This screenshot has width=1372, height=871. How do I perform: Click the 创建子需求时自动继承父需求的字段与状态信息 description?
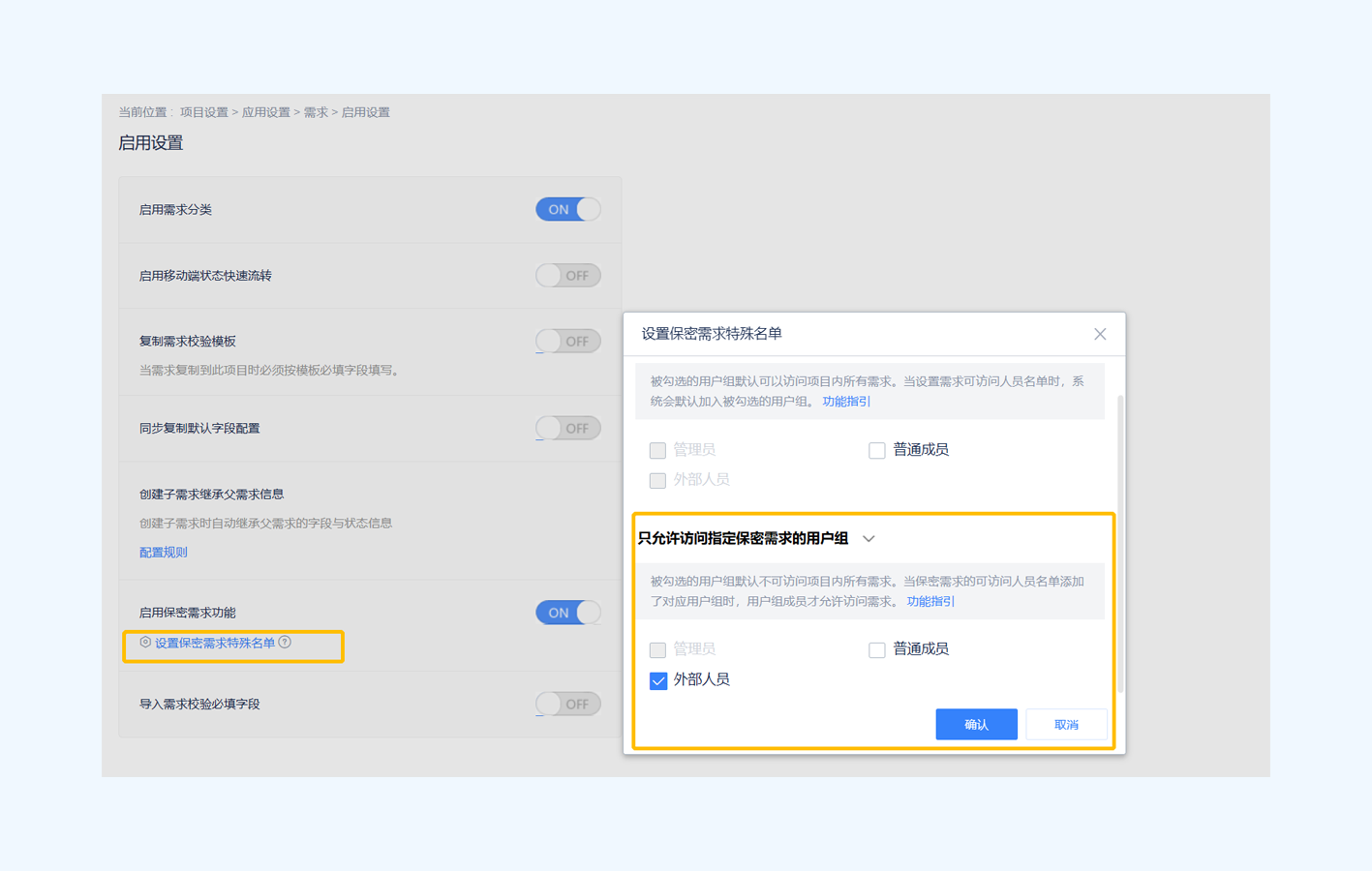click(x=265, y=523)
